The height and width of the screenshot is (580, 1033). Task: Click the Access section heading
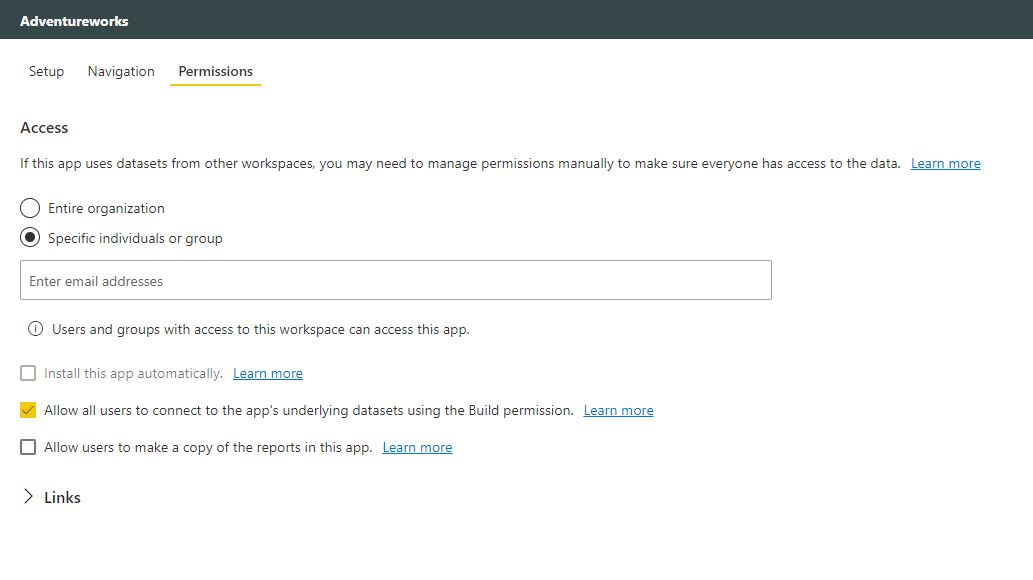pyautogui.click(x=44, y=128)
